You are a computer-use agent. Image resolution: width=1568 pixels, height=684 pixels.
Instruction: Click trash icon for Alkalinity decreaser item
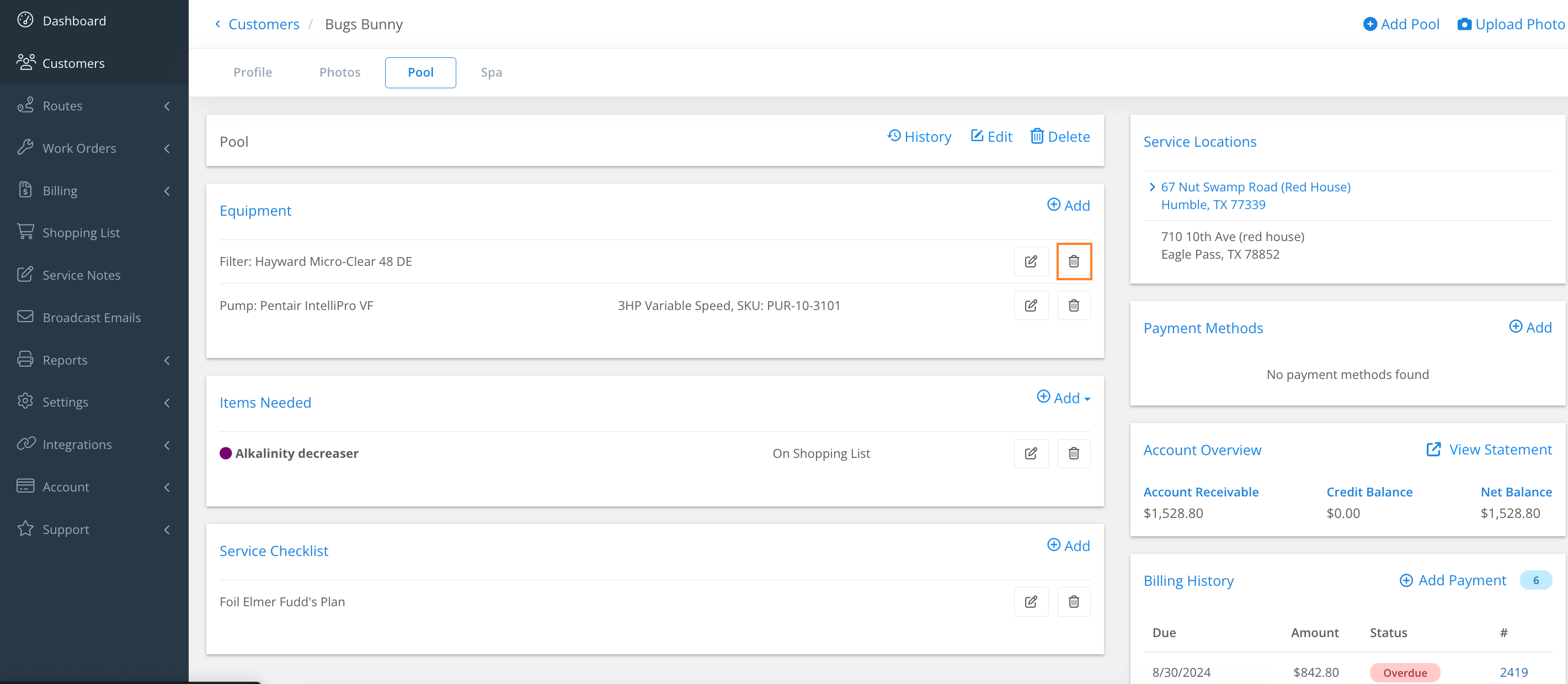click(1073, 453)
